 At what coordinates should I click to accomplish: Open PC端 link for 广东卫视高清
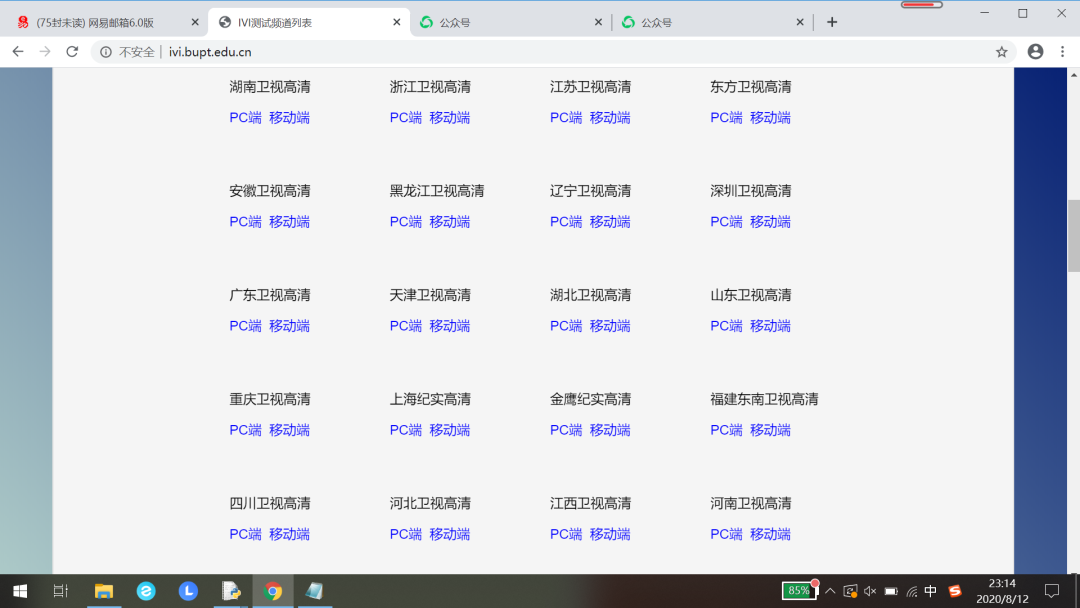[x=245, y=326]
